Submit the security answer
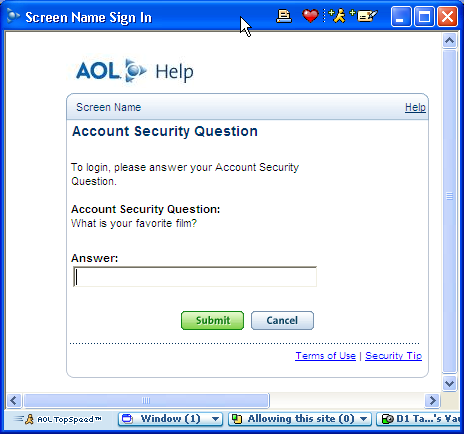Screen dimensions: 464x434 pos(212,320)
